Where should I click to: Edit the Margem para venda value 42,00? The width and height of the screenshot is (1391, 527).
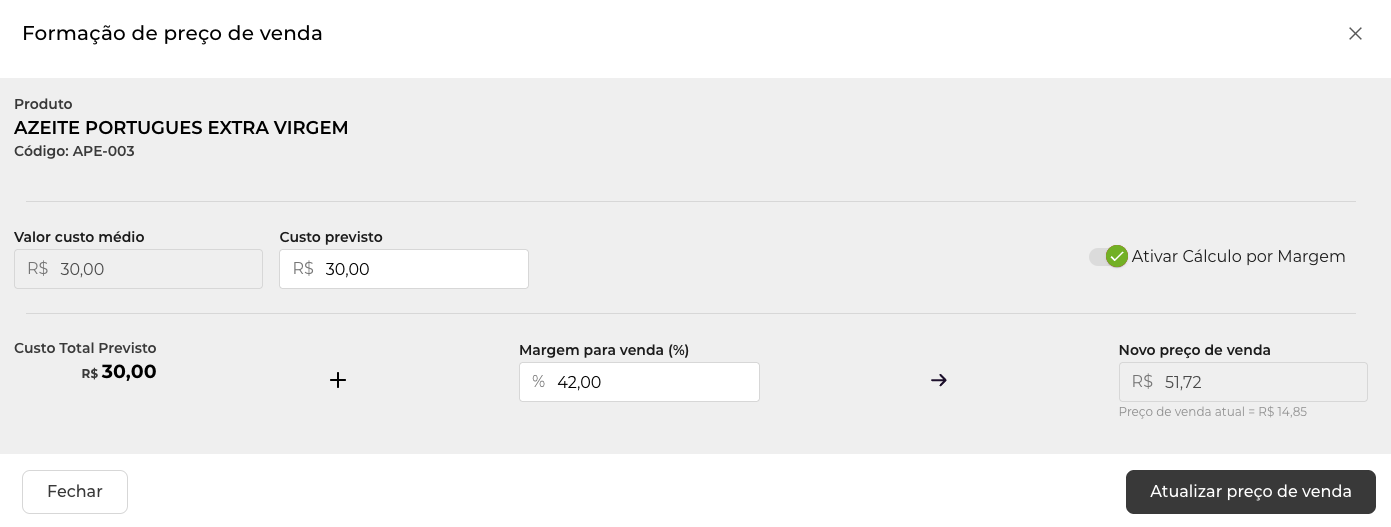point(650,382)
